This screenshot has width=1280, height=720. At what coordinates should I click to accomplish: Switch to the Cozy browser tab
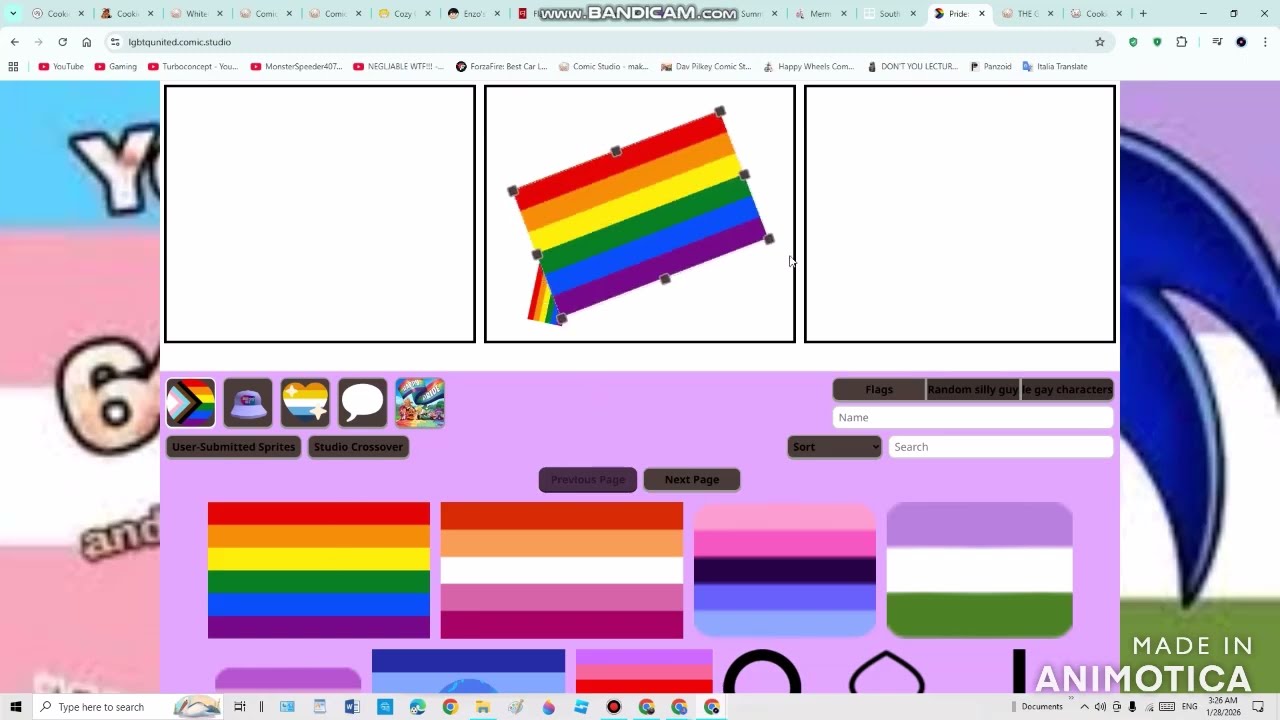click(404, 14)
